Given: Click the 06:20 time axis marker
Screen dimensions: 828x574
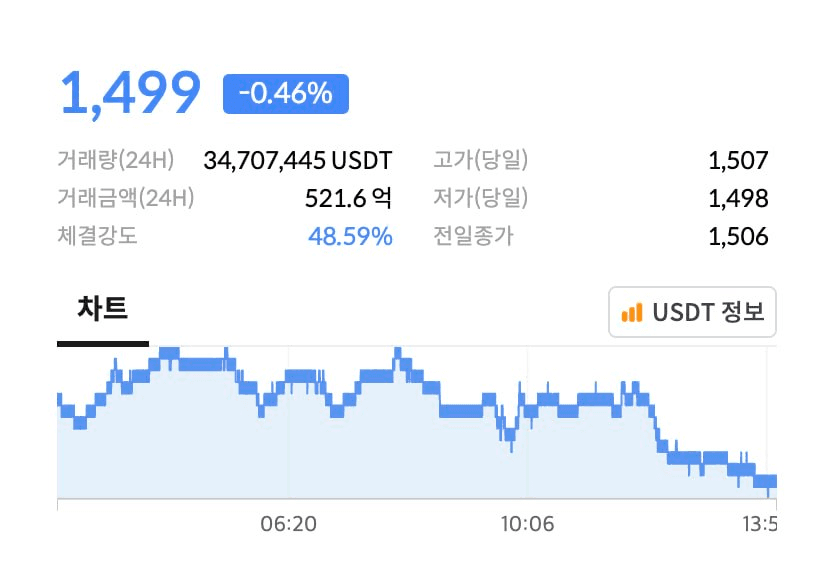Looking at the screenshot, I should coord(288,524).
